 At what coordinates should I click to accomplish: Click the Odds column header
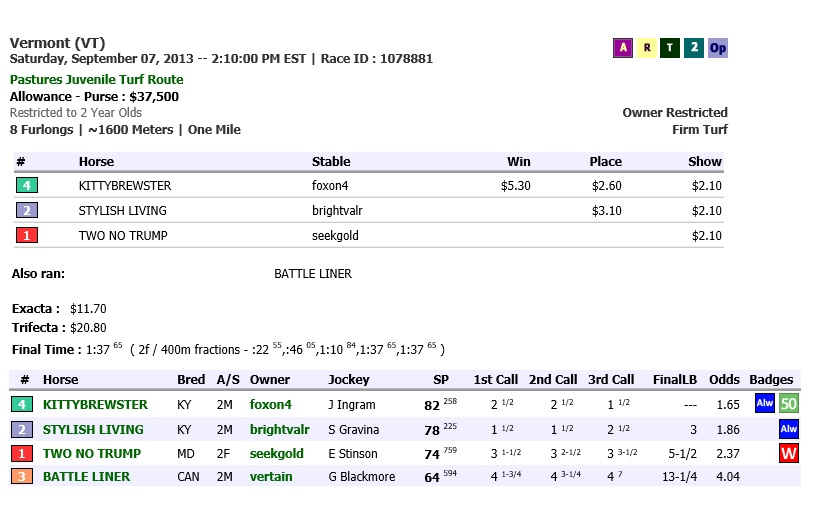pyautogui.click(x=724, y=380)
